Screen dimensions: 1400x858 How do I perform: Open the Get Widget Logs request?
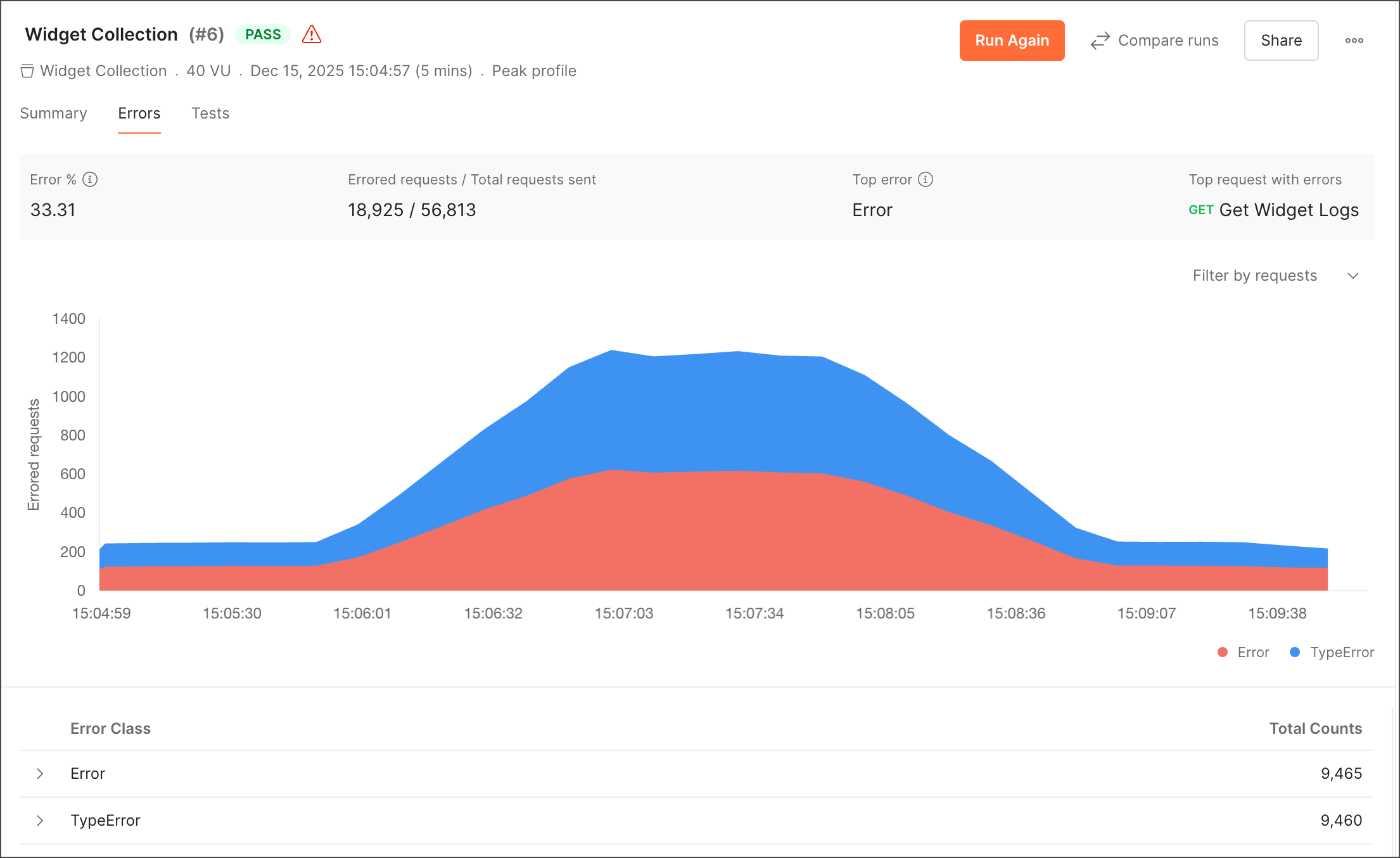tap(1289, 210)
